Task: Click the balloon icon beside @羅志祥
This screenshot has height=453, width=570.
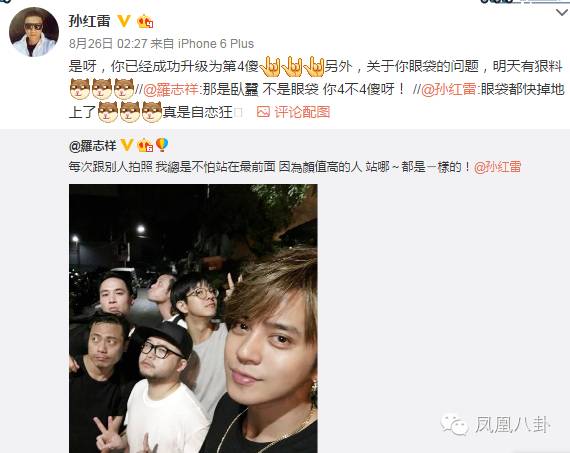Action: coord(162,144)
